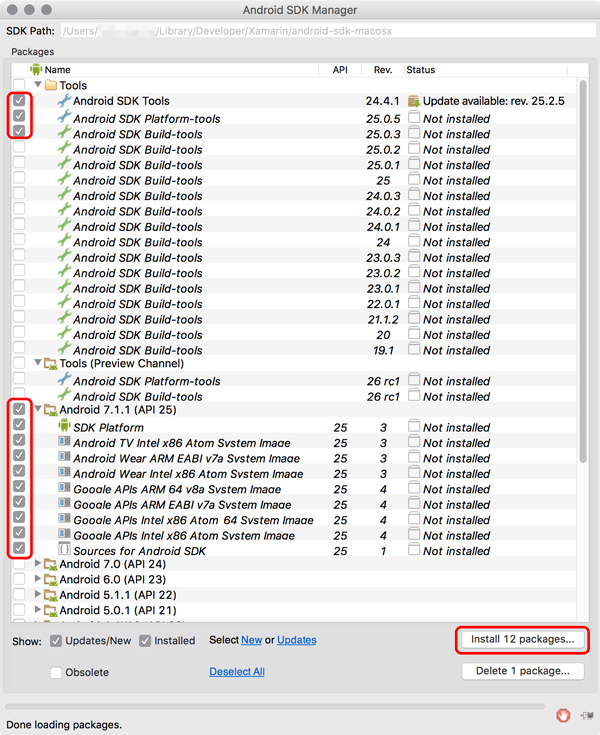The image size is (600, 735).
Task: Uncheck Android SDK Platform-tools 25.0.5 checkbox
Action: (x=19, y=115)
